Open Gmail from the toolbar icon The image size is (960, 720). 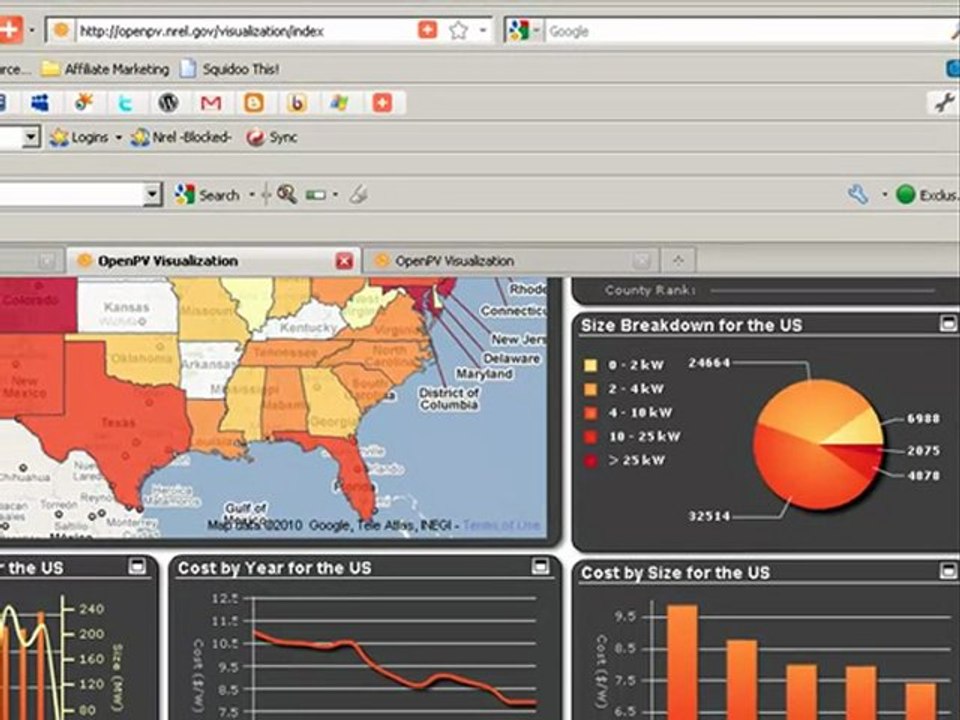click(211, 103)
